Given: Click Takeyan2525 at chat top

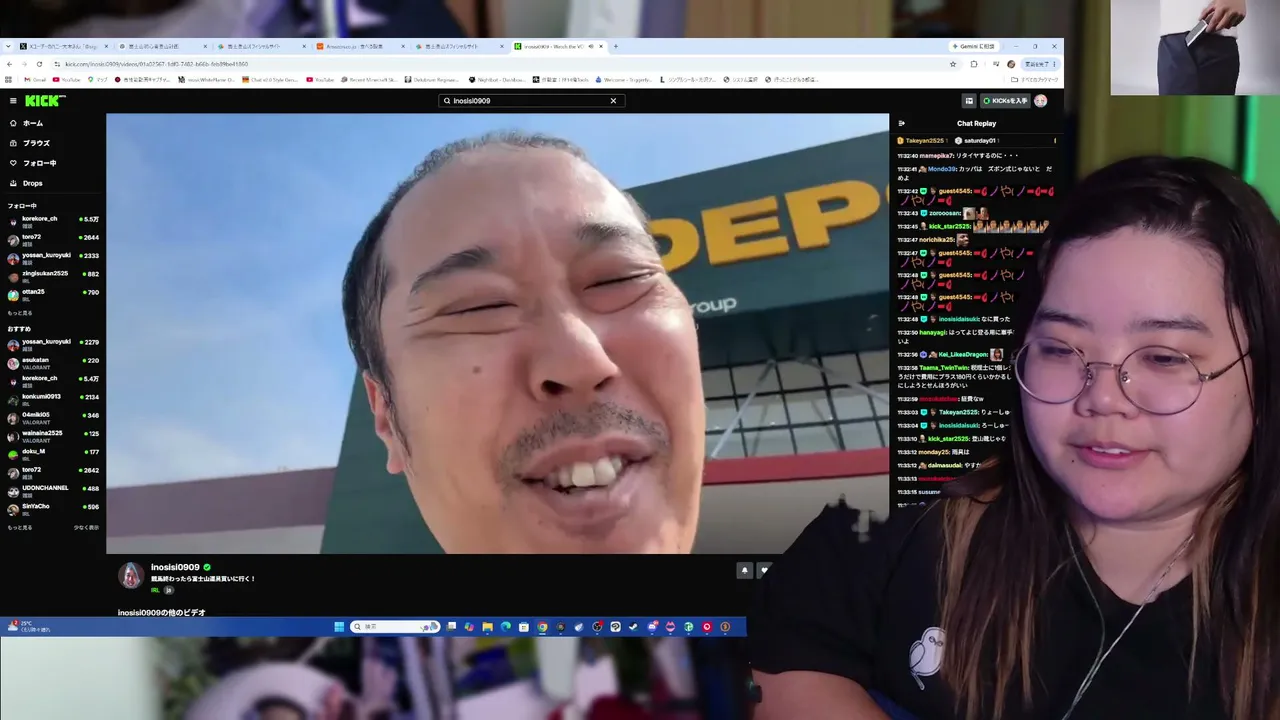Looking at the screenshot, I should [x=921, y=141].
